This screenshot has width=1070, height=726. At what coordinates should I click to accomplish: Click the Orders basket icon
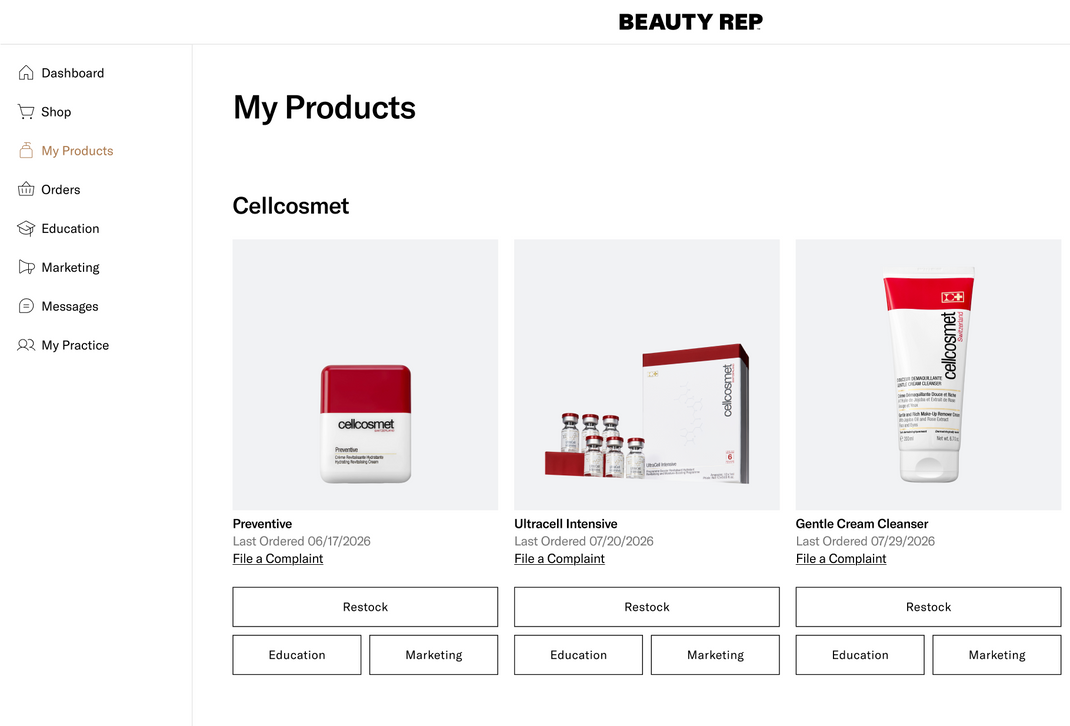(x=26, y=190)
